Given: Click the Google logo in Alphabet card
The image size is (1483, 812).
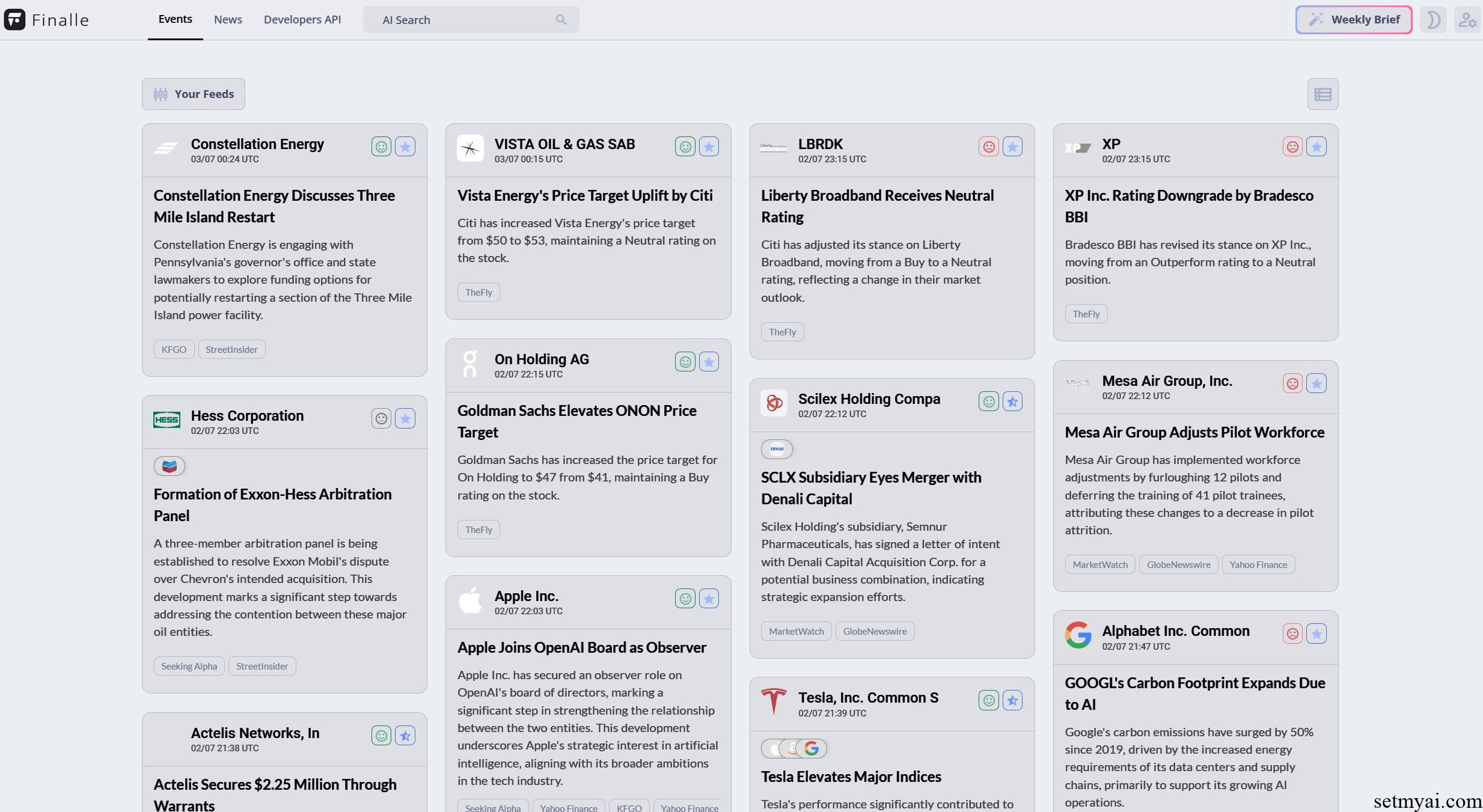Looking at the screenshot, I should pos(1078,635).
